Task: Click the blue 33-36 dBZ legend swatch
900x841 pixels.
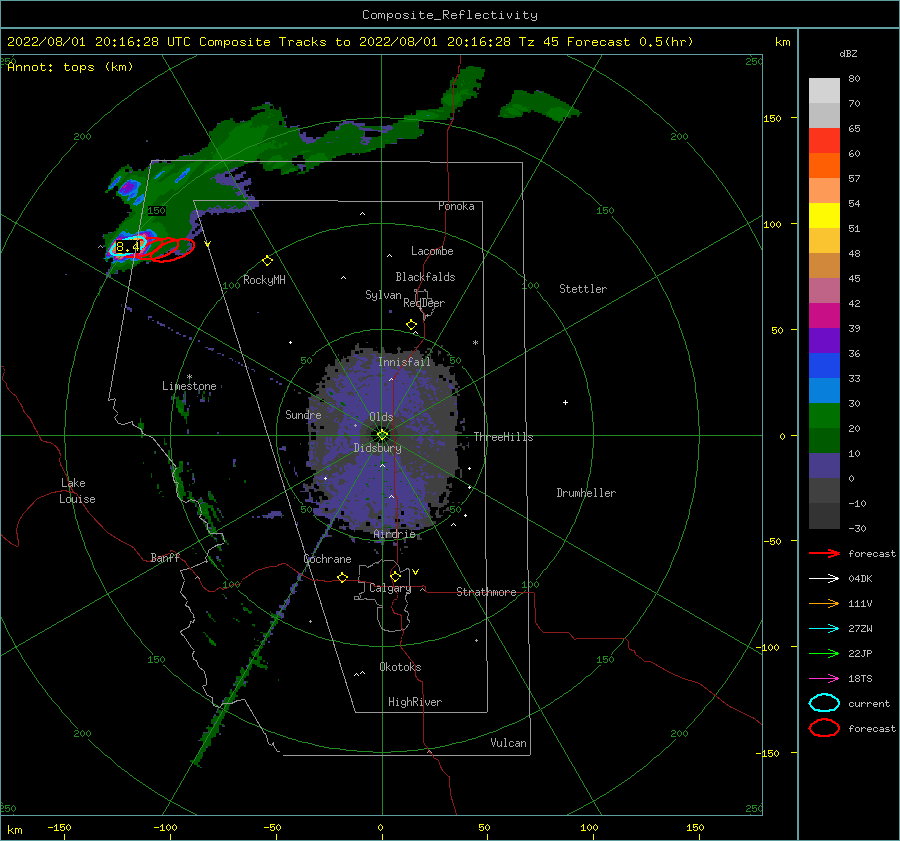Action: pos(824,366)
